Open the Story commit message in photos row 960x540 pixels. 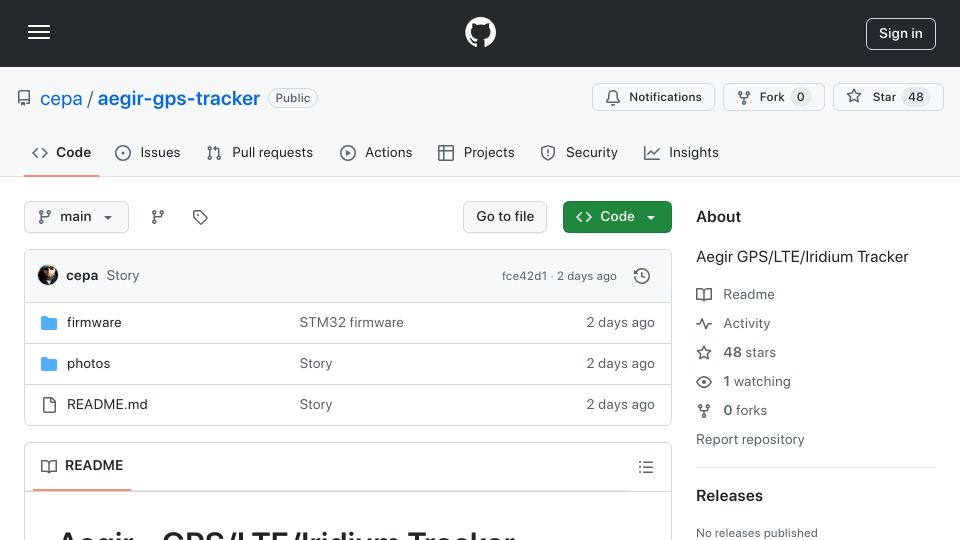(x=316, y=364)
